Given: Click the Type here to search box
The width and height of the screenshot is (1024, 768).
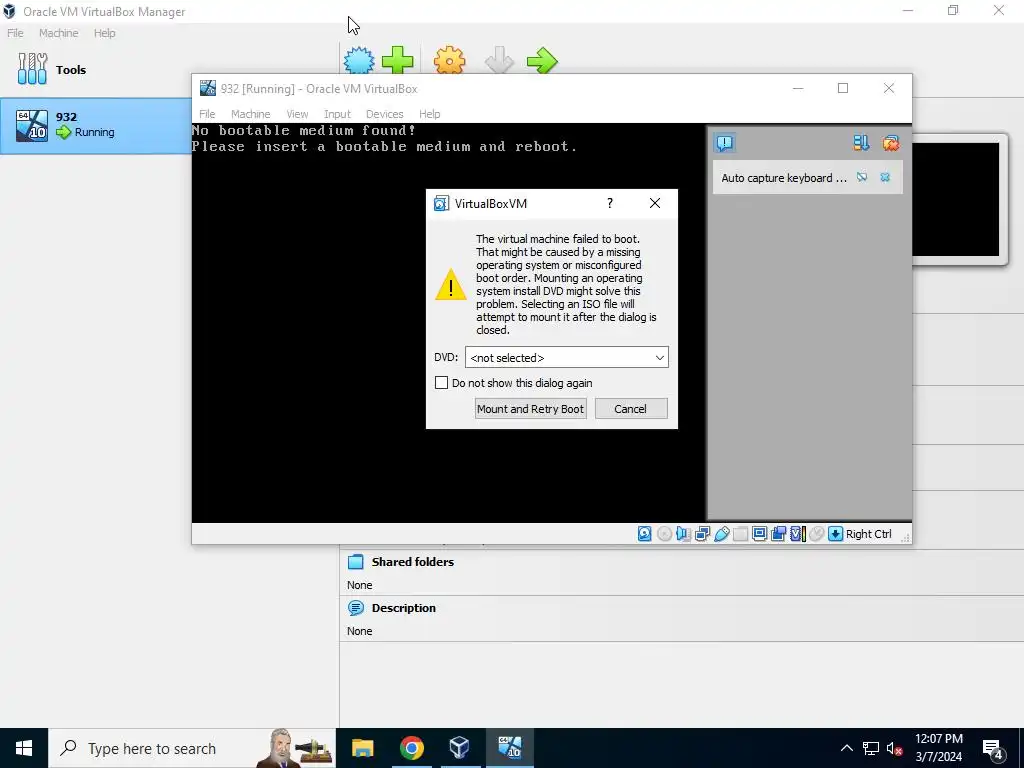Looking at the screenshot, I should click(192, 748).
